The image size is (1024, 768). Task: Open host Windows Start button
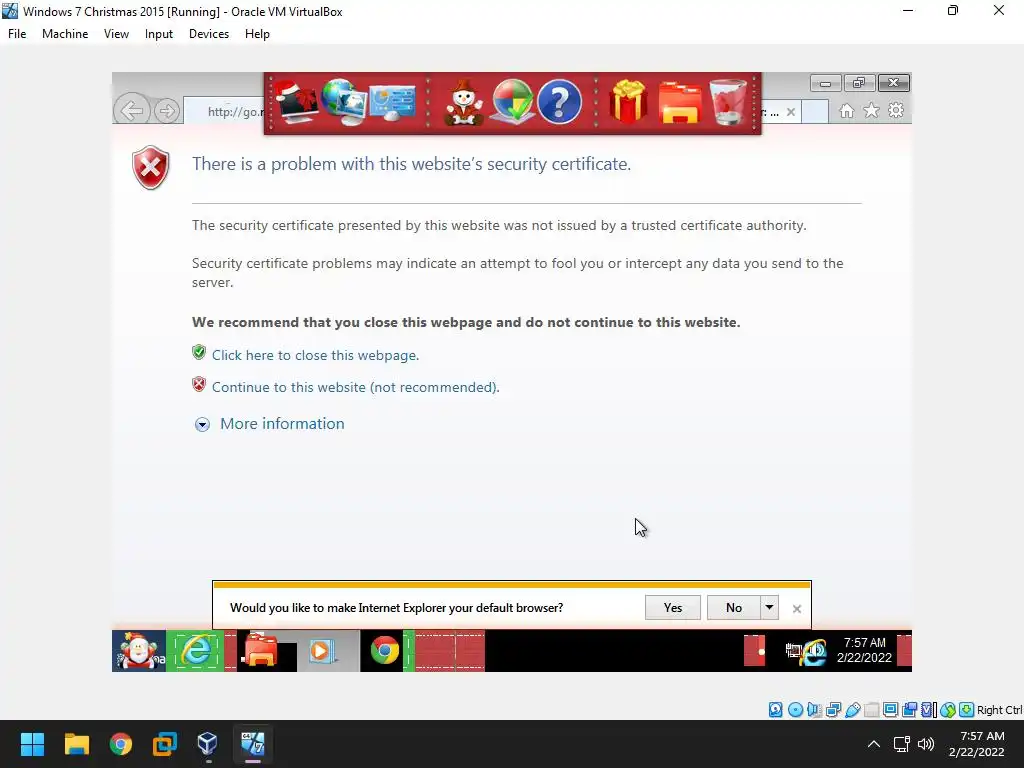[x=32, y=744]
